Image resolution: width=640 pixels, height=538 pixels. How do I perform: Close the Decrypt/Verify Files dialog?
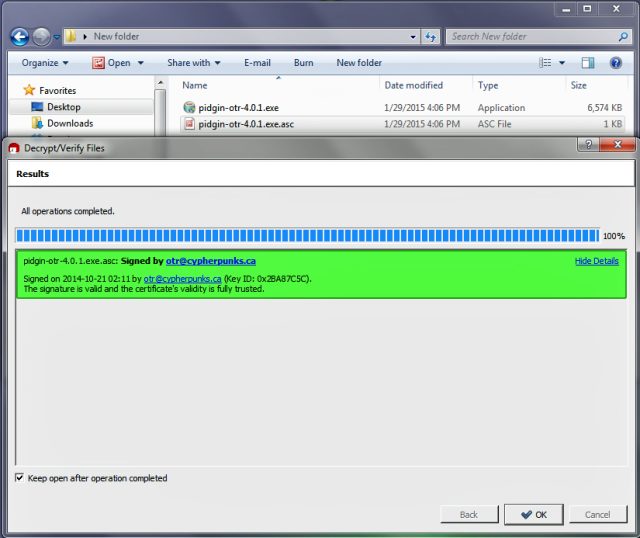click(x=618, y=144)
